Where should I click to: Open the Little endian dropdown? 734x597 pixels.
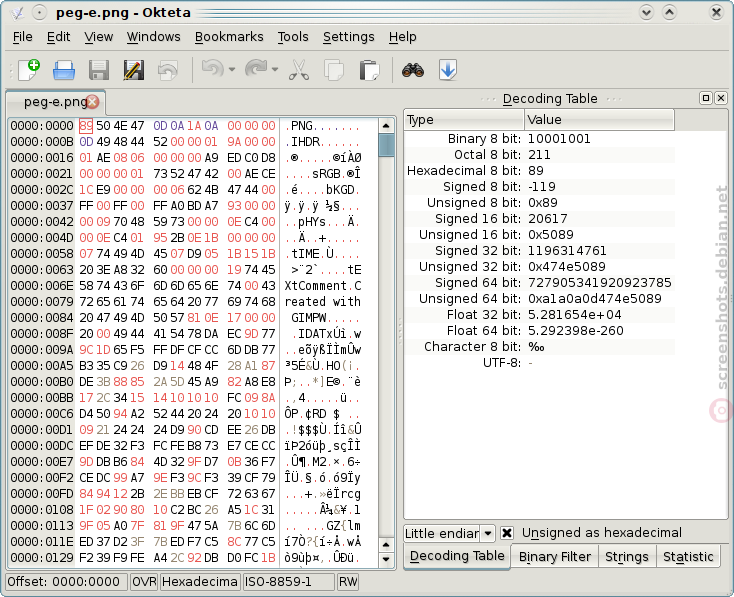pyautogui.click(x=488, y=533)
